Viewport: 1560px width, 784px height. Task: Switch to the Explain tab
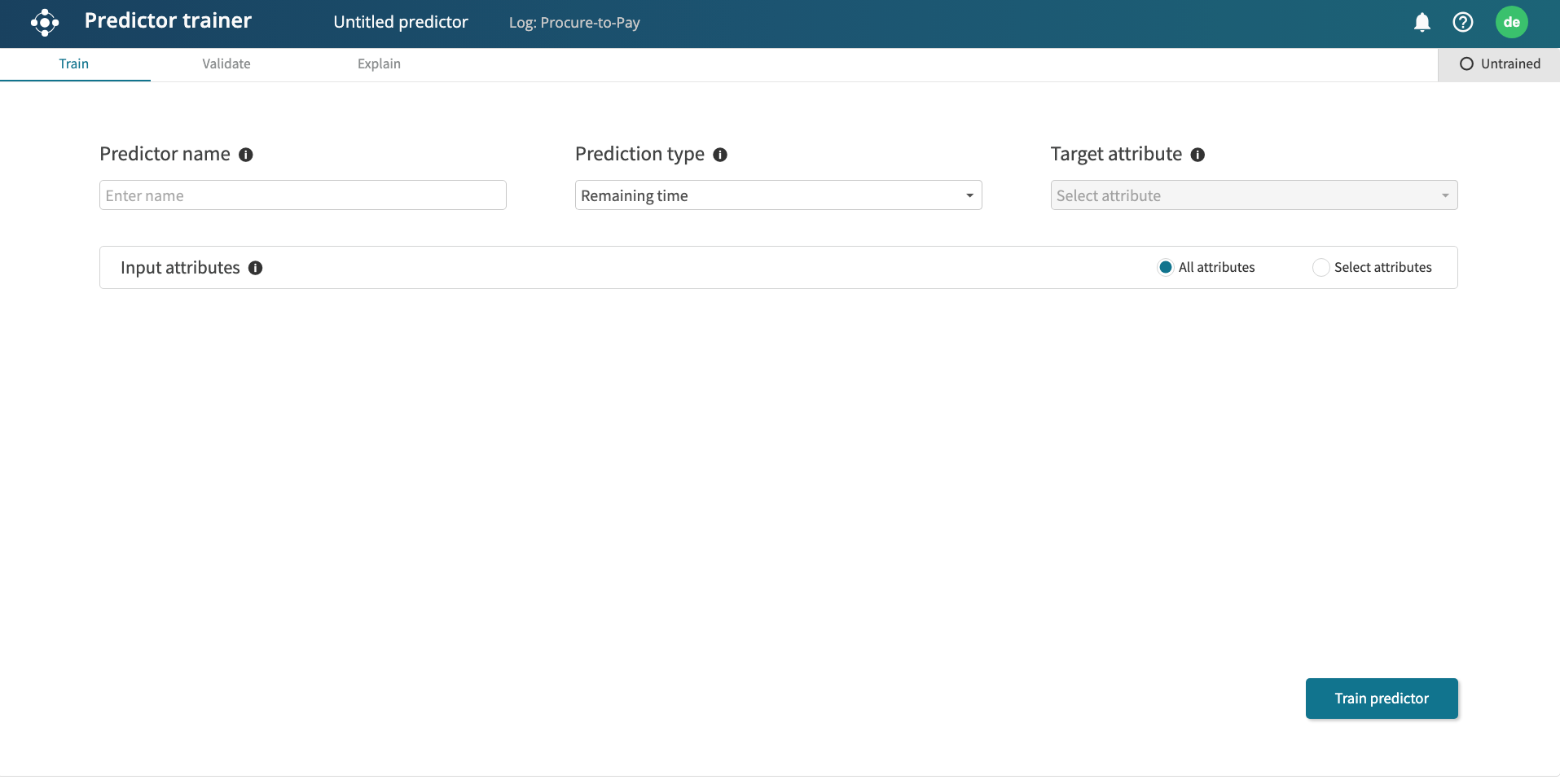pyautogui.click(x=379, y=64)
